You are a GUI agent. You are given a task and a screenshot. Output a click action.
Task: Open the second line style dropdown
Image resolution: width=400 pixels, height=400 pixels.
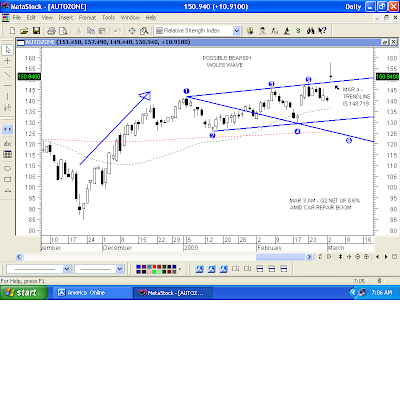click(120, 269)
